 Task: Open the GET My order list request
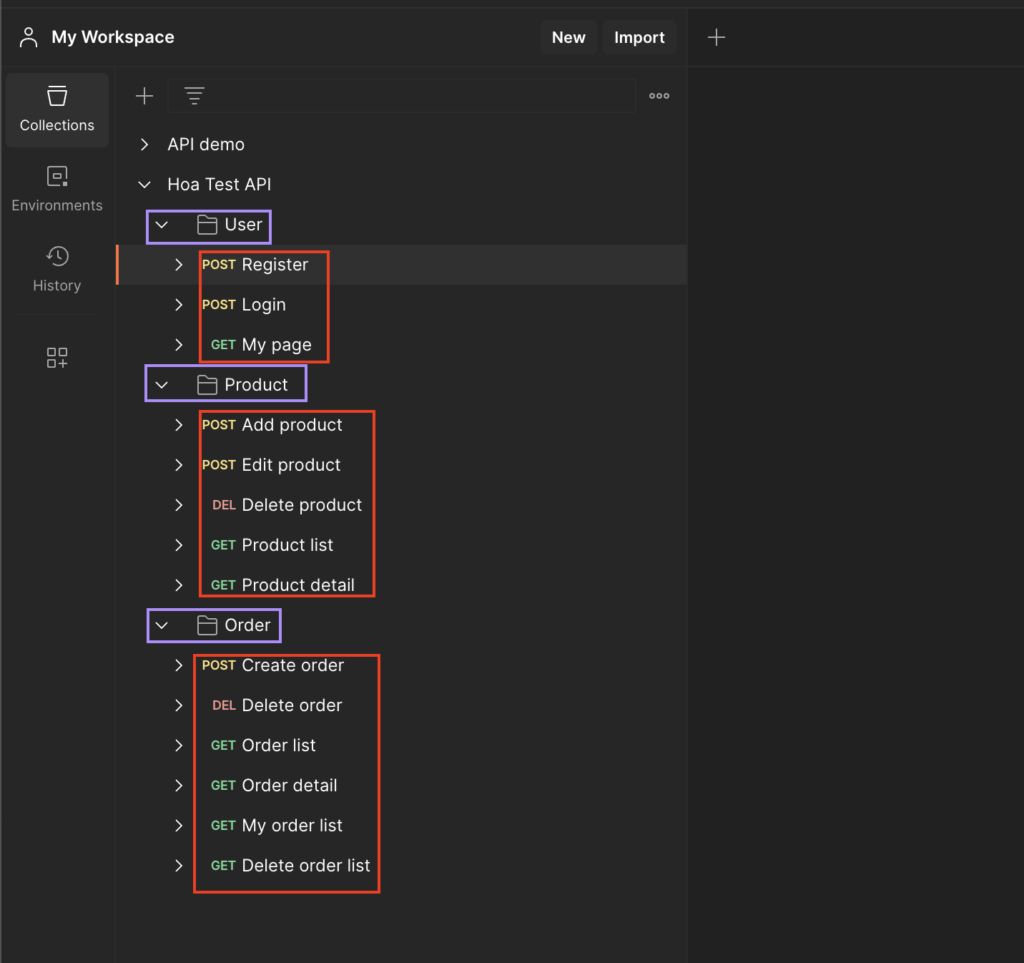[x=276, y=826]
